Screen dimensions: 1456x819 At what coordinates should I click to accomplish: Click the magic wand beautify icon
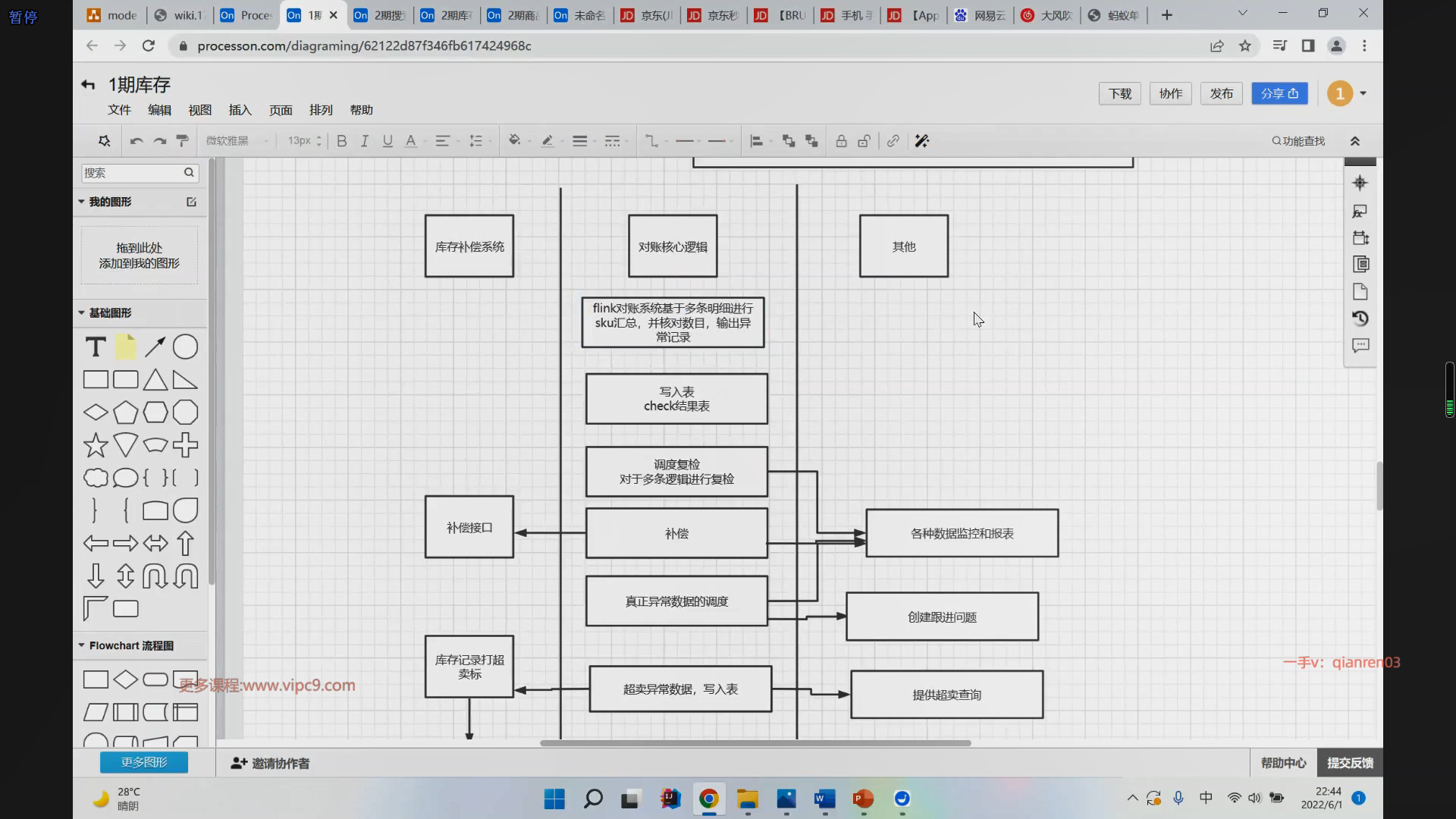click(921, 141)
